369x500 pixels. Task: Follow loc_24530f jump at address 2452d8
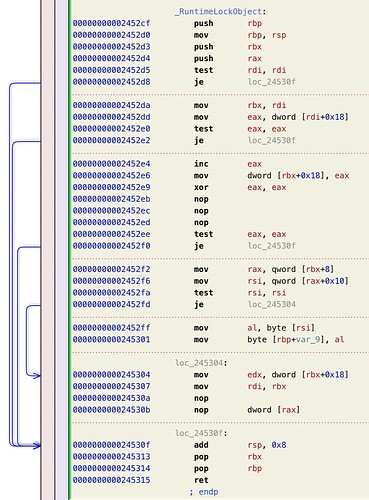pos(272,82)
